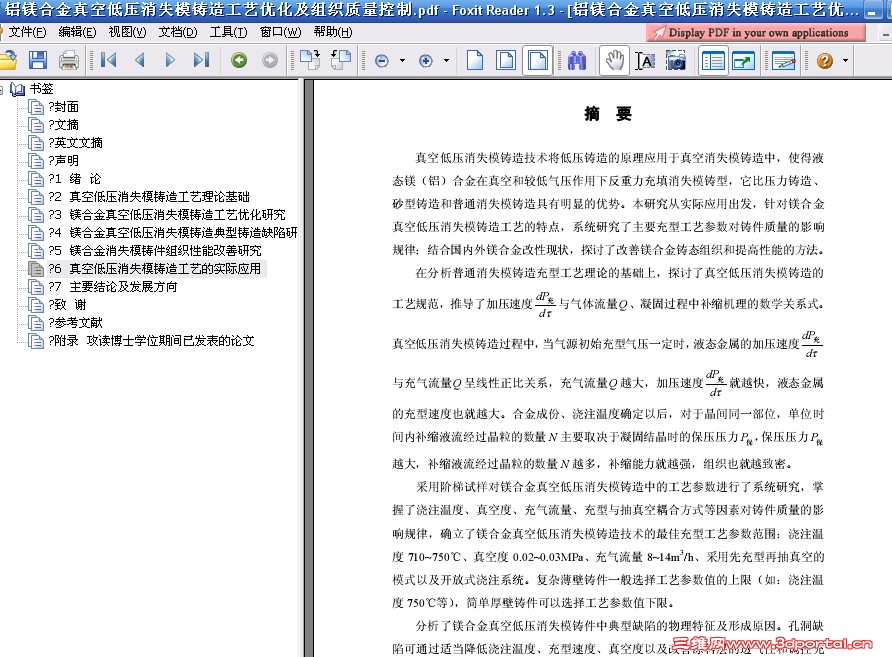Open the ?英文文摘 bookmark
The width and height of the screenshot is (892, 657).
pos(75,143)
